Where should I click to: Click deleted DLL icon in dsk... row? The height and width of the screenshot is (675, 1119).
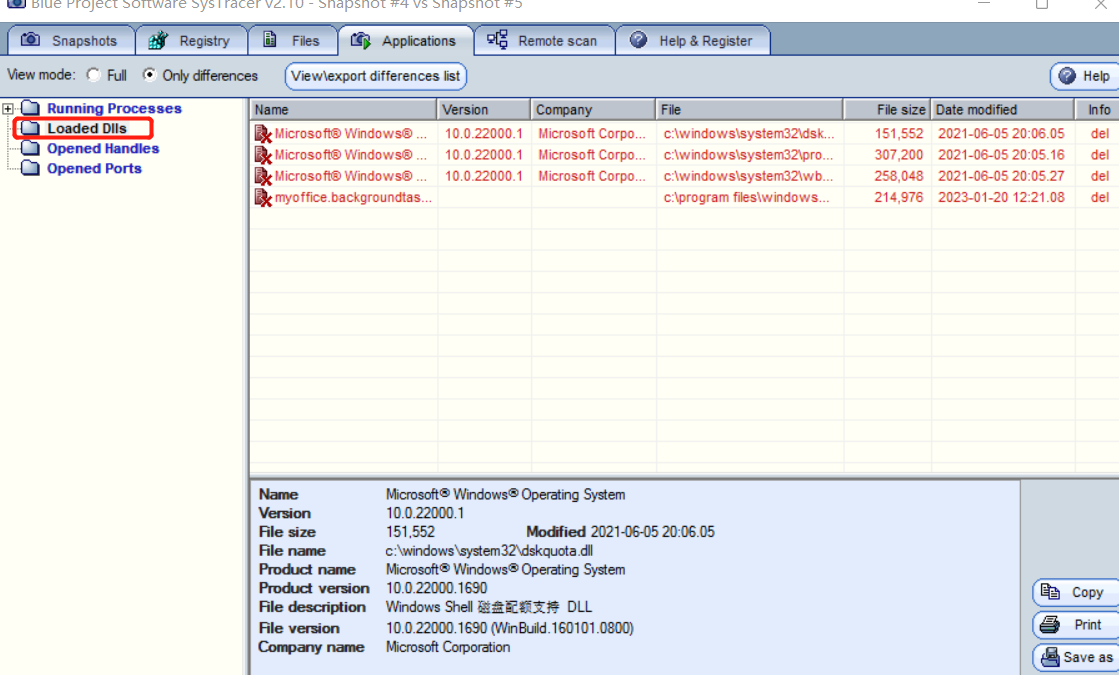click(x=263, y=133)
